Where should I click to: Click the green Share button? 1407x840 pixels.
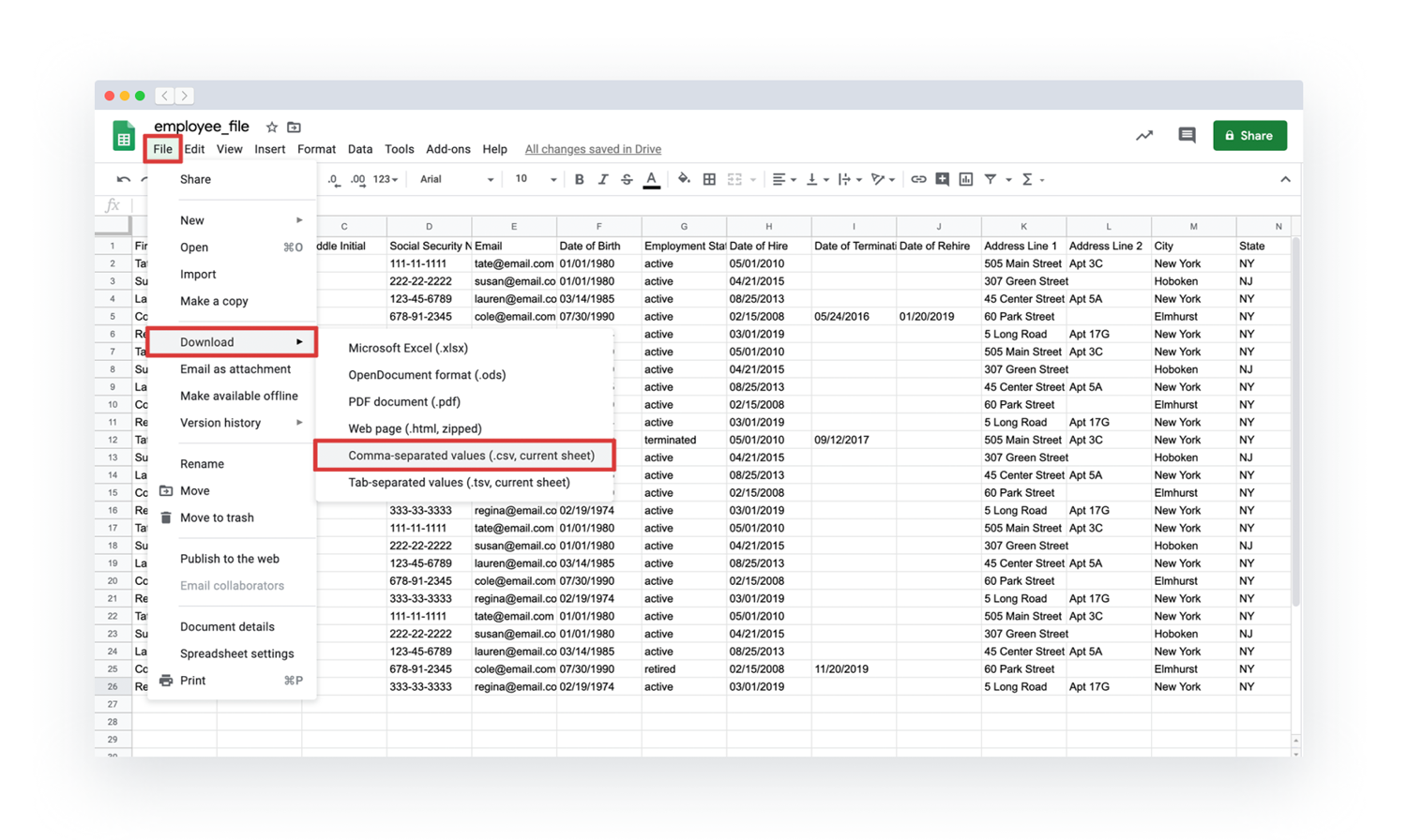point(1249,135)
